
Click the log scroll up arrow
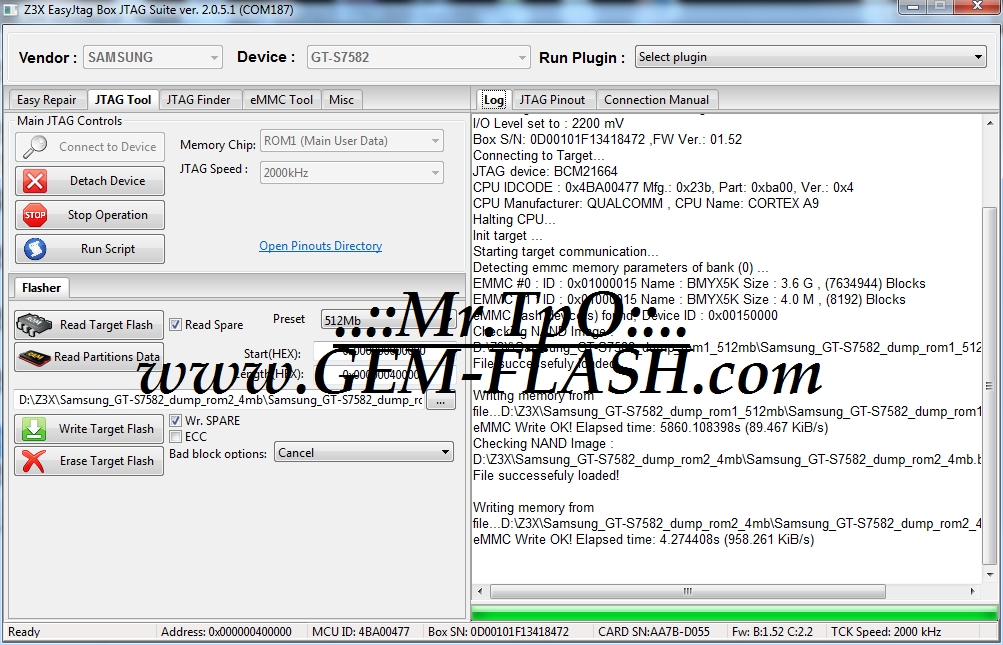(x=990, y=123)
